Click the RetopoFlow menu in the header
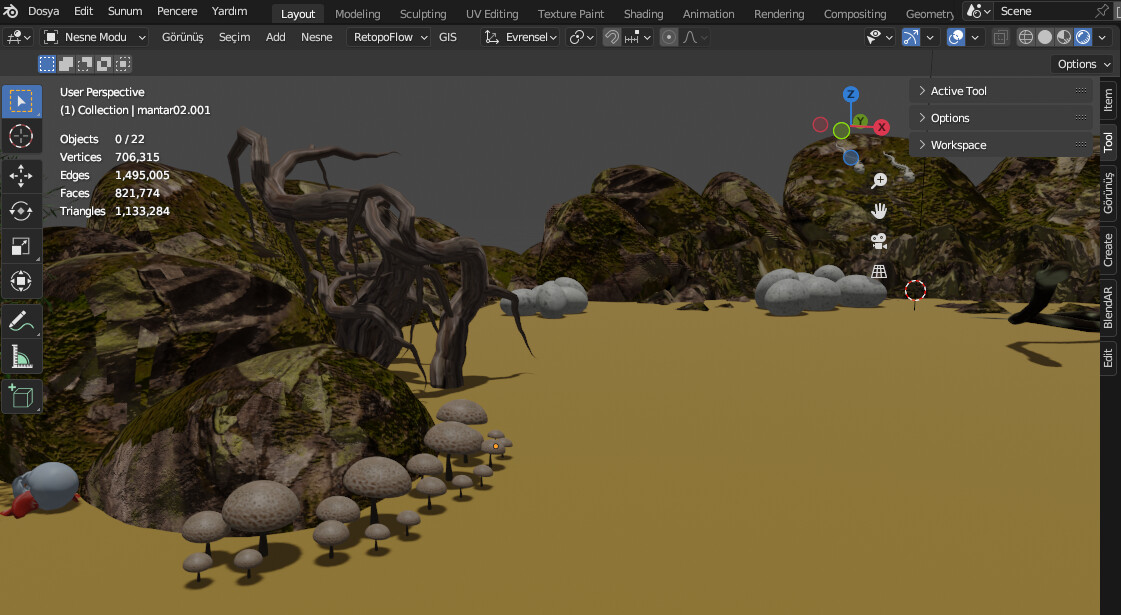 pyautogui.click(x=387, y=36)
